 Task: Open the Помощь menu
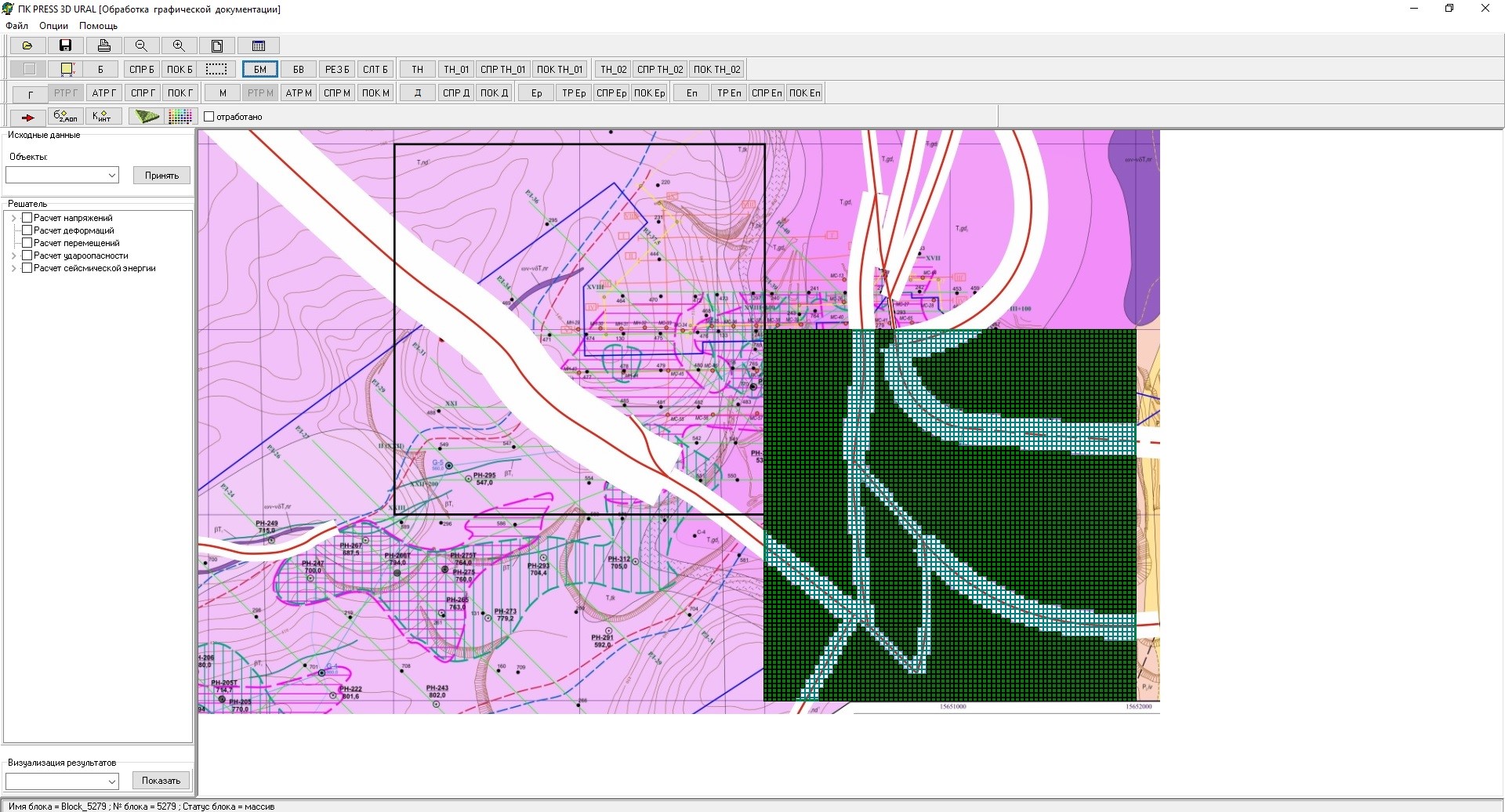click(x=98, y=26)
